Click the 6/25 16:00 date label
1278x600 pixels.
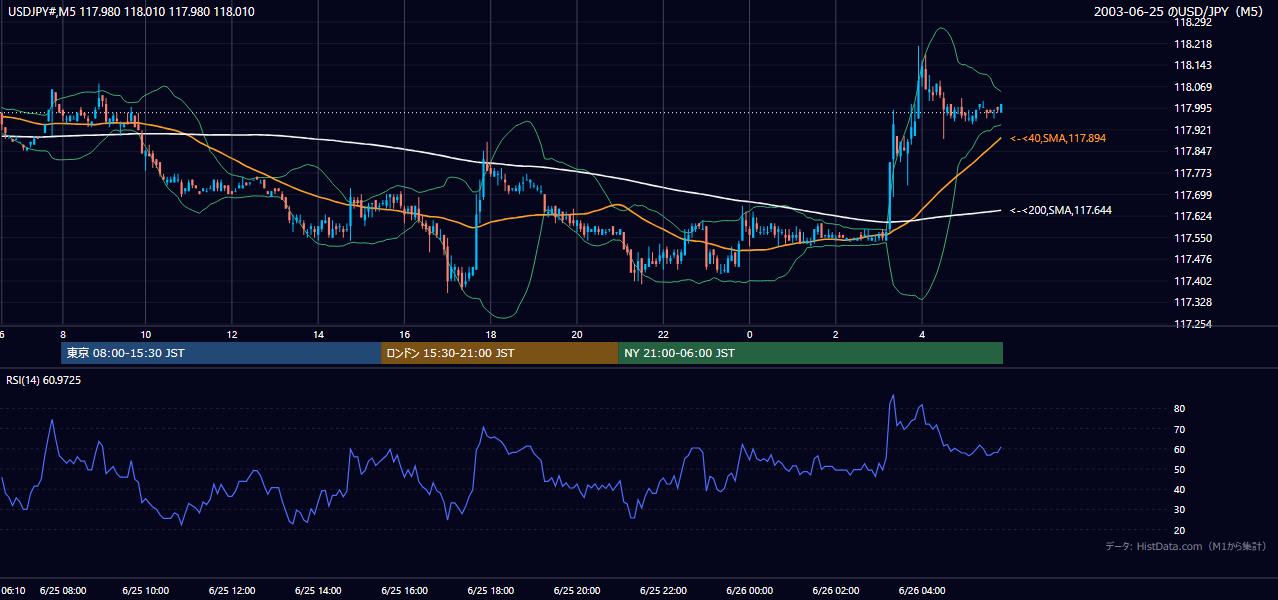pyautogui.click(x=407, y=591)
